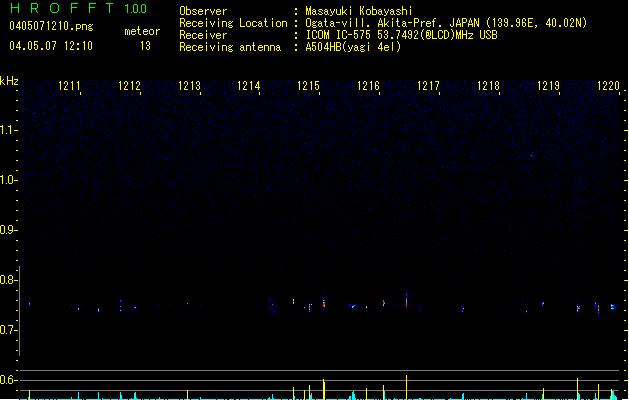This screenshot has width=629, height=400.
Task: Select the Ogata-vill. Akita-Pref. JAPAN location text
Action: point(446,23)
